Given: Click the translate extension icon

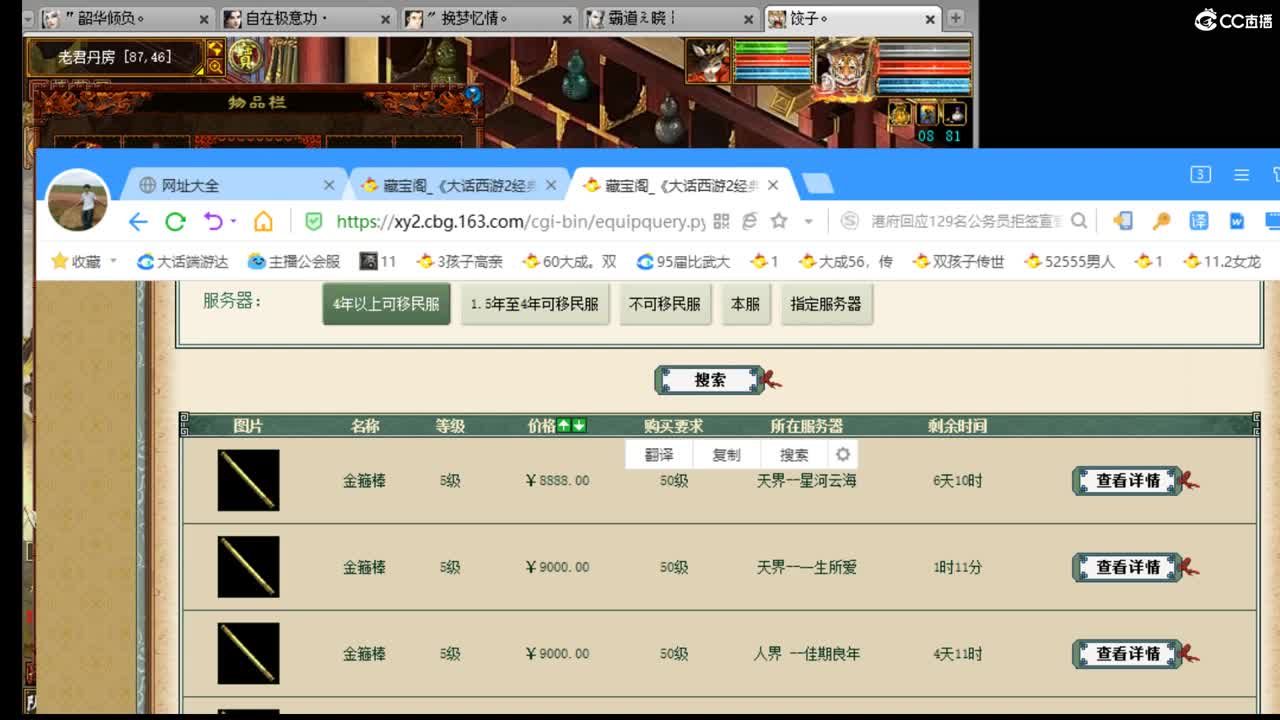Looking at the screenshot, I should tap(1198, 221).
